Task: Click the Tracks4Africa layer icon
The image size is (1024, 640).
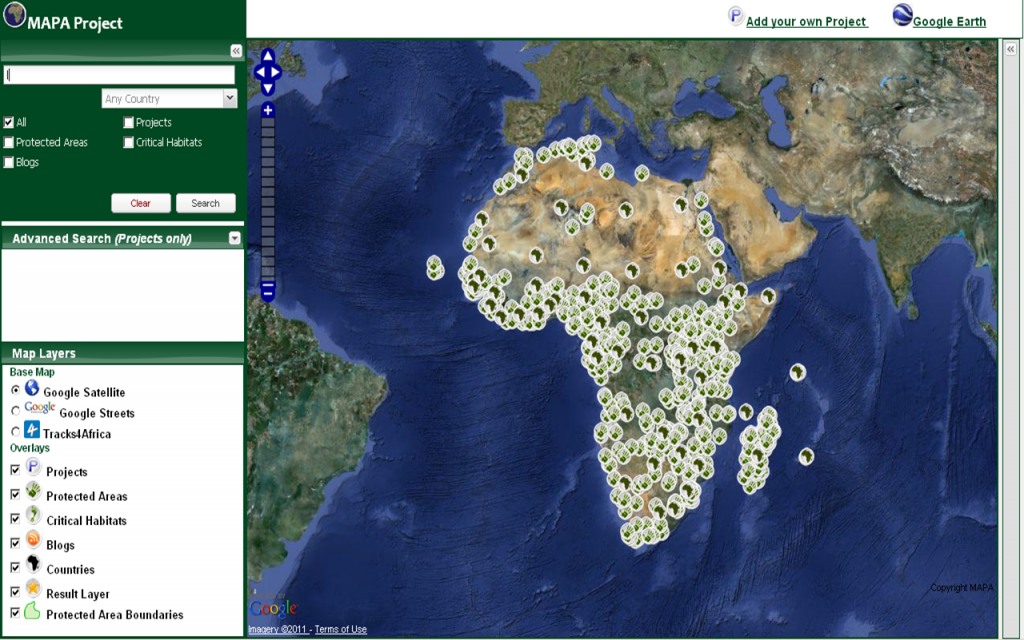Action: point(32,430)
